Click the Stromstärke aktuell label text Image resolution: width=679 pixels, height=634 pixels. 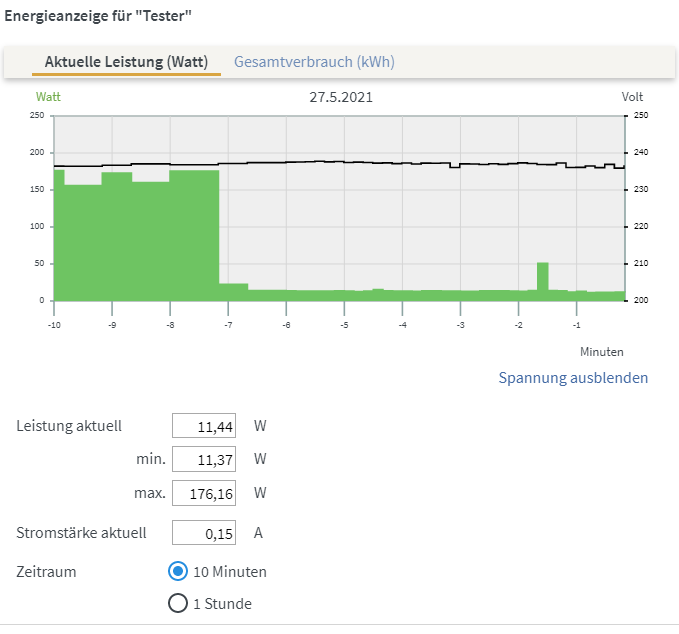82,533
